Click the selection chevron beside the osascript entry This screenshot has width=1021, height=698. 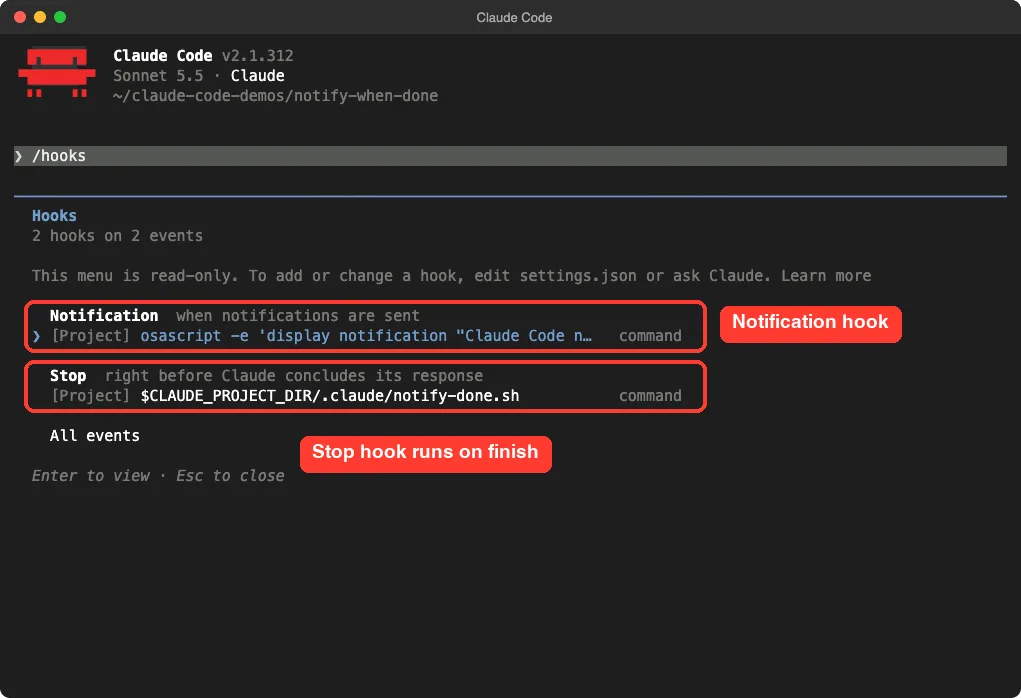[x=37, y=336]
